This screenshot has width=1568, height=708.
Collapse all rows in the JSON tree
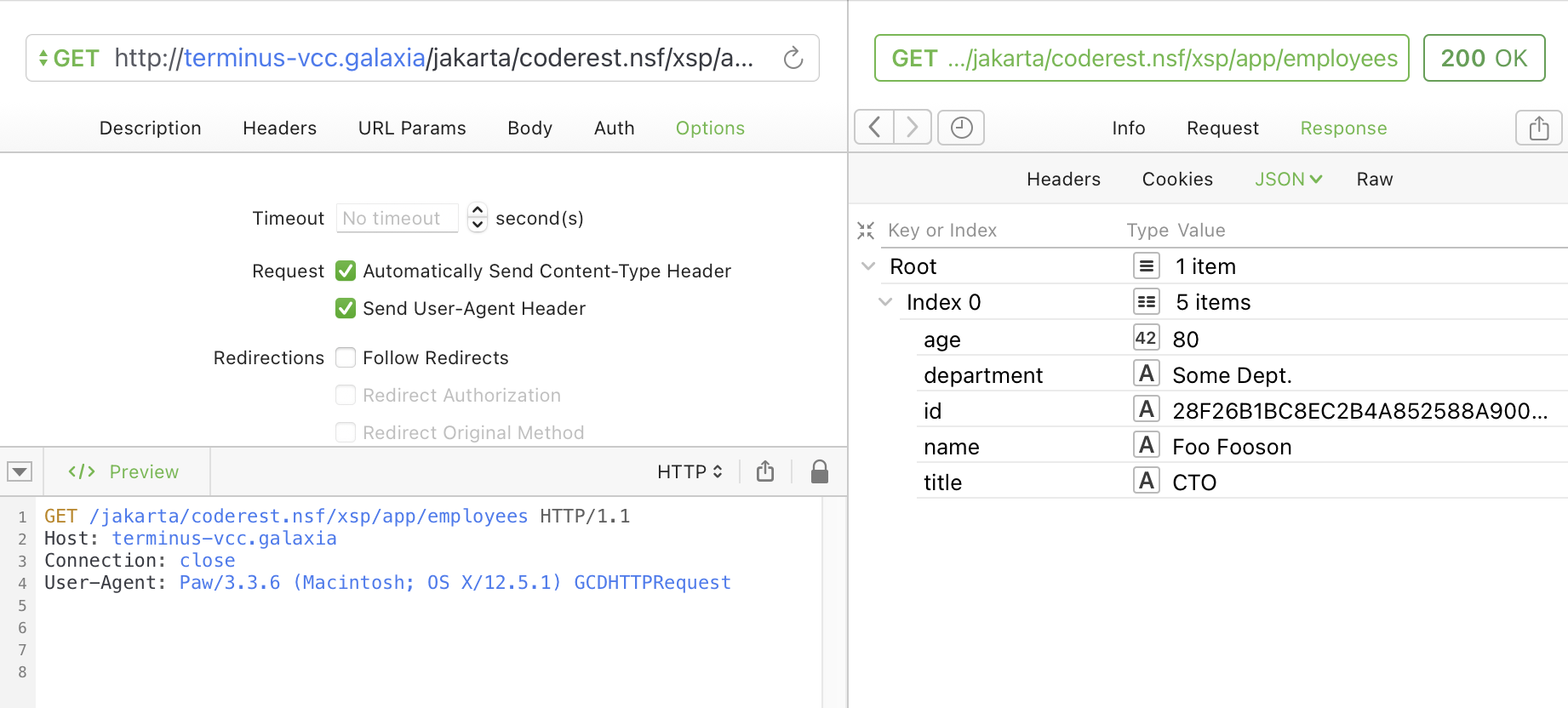[866, 231]
